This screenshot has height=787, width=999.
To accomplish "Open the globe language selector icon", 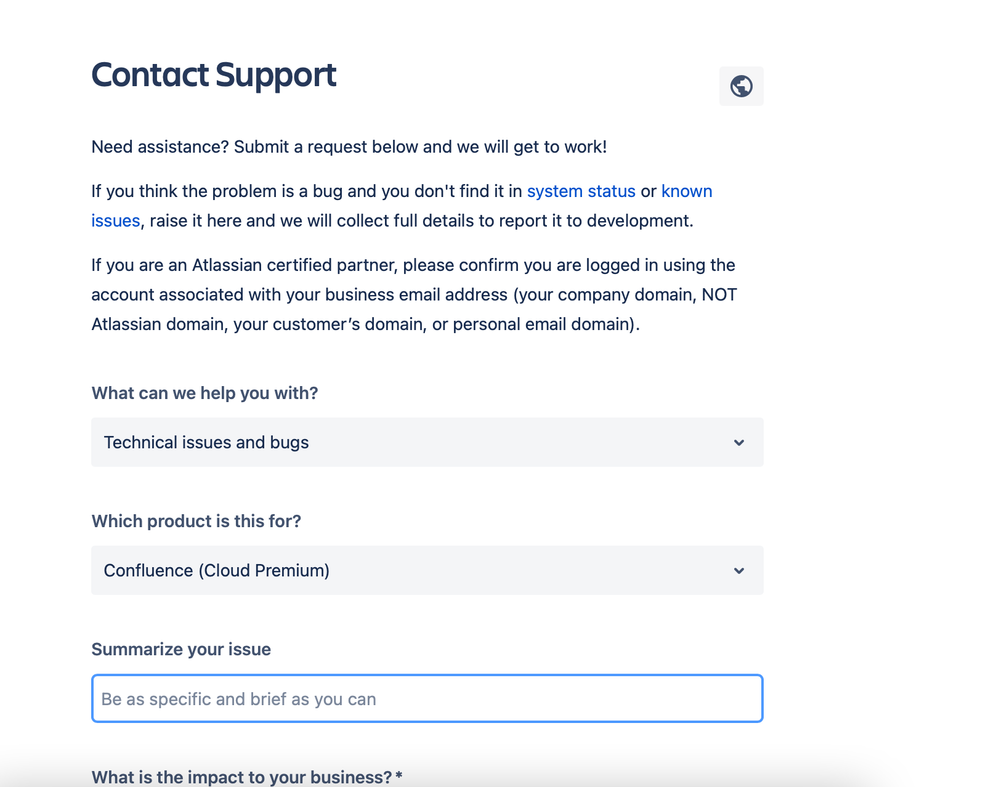I will tap(741, 86).
